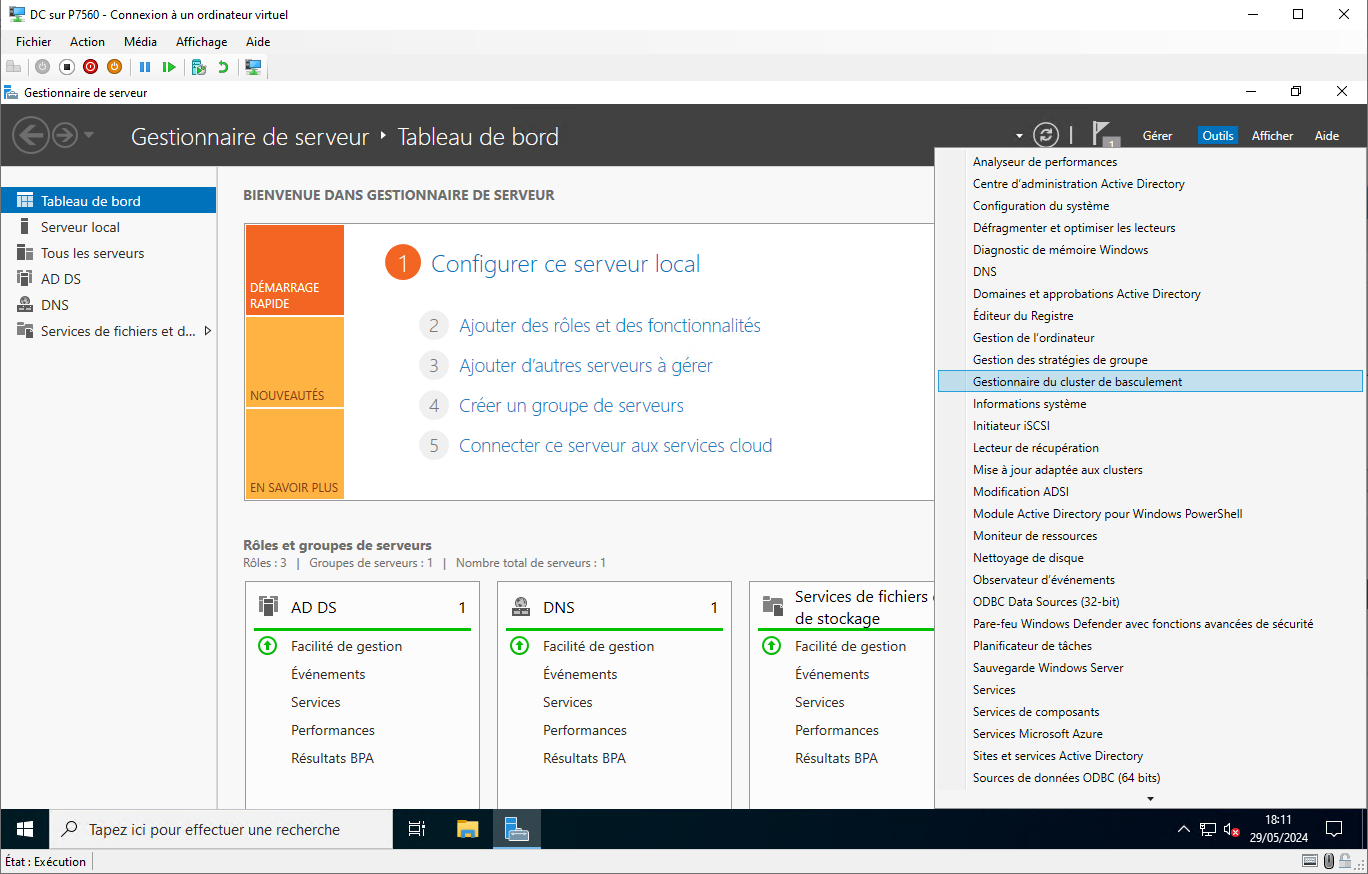
Task: Click the red shut down icon in VM toolbar
Action: tap(91, 67)
